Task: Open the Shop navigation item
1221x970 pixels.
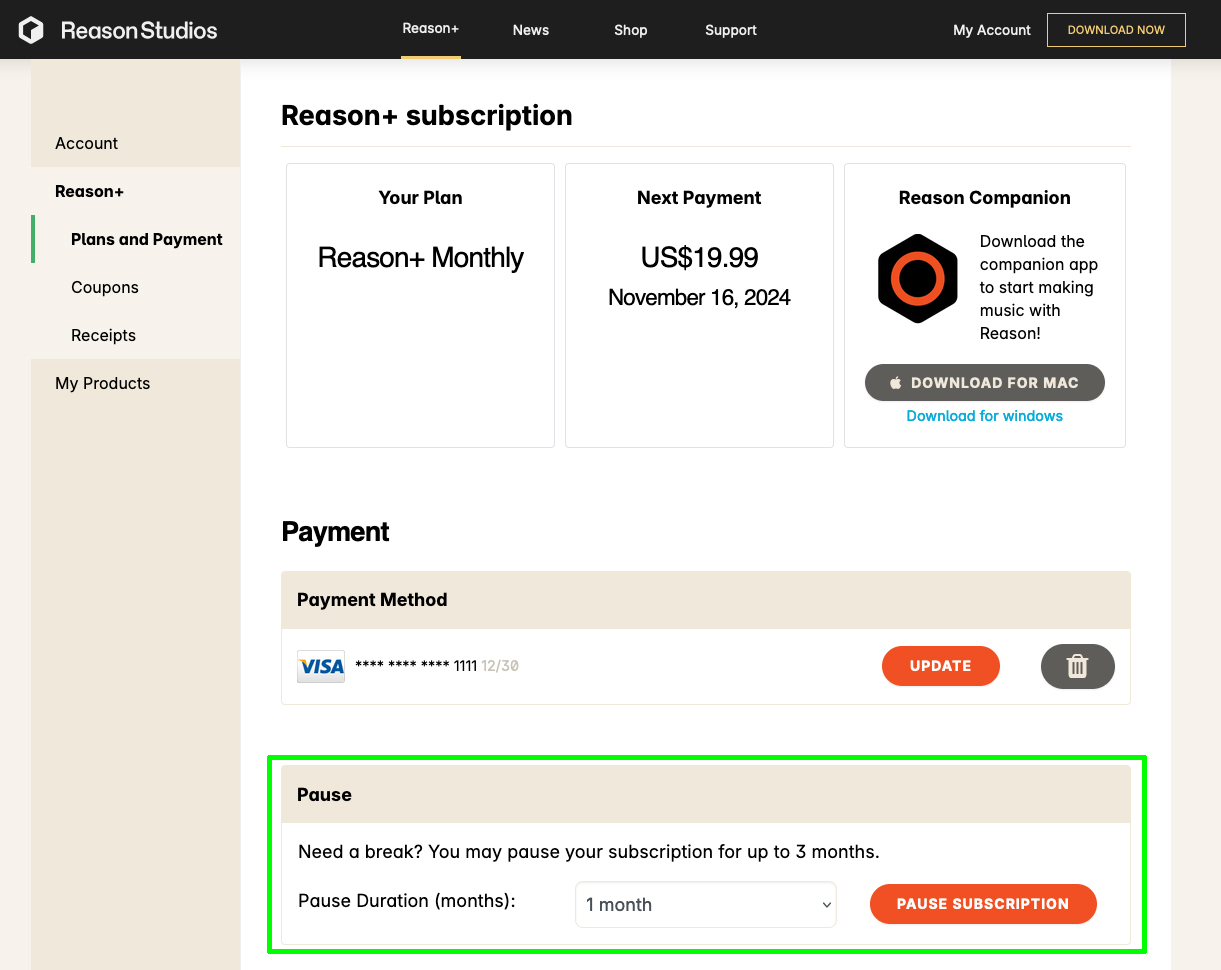Action: [631, 30]
